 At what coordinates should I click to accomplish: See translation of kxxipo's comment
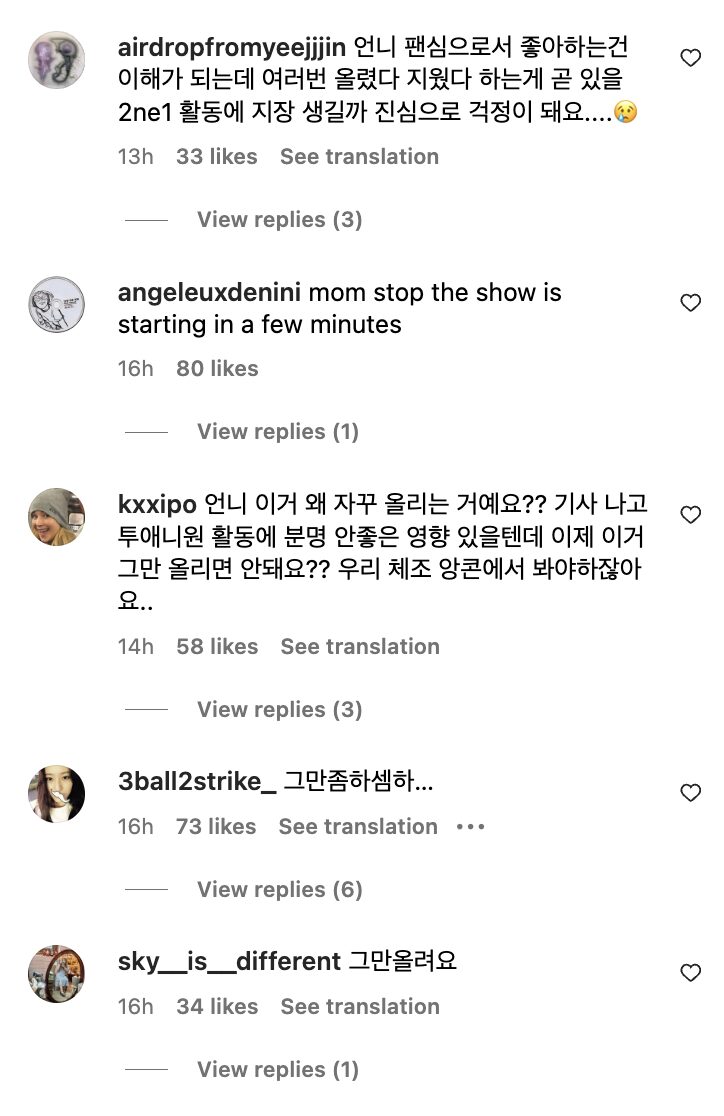tap(359, 647)
